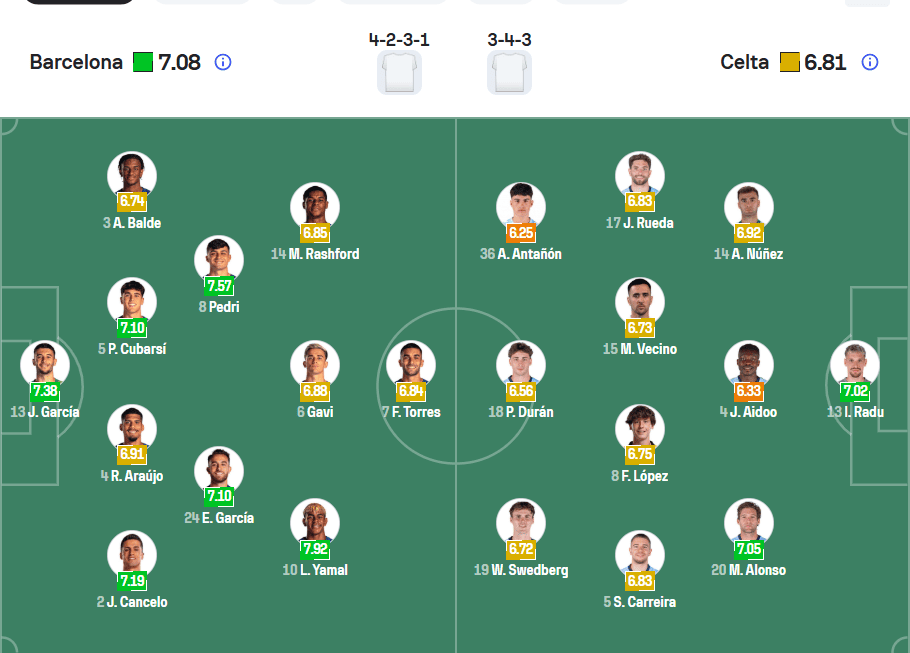Viewport: 910px width, 653px height.
Task: Select M. Vecino's player avatar
Action: tap(640, 298)
